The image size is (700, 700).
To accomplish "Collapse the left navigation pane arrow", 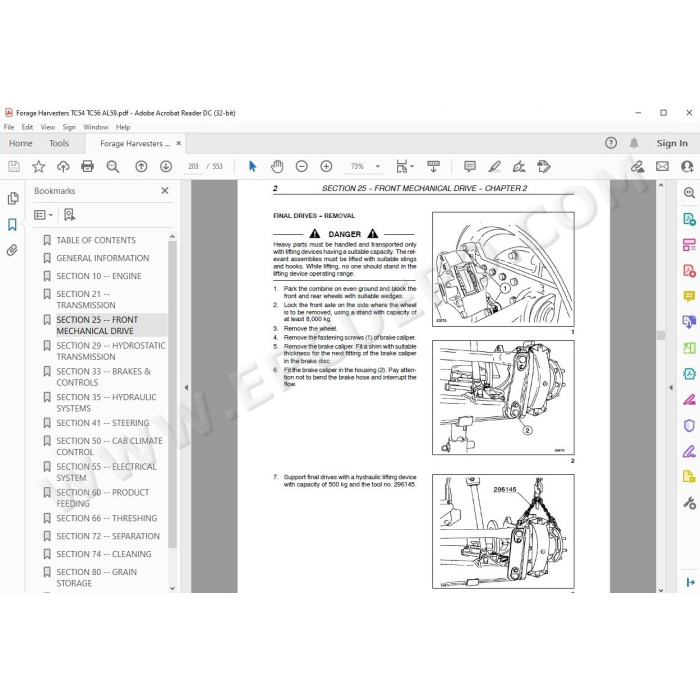I will pyautogui.click(x=186, y=388).
